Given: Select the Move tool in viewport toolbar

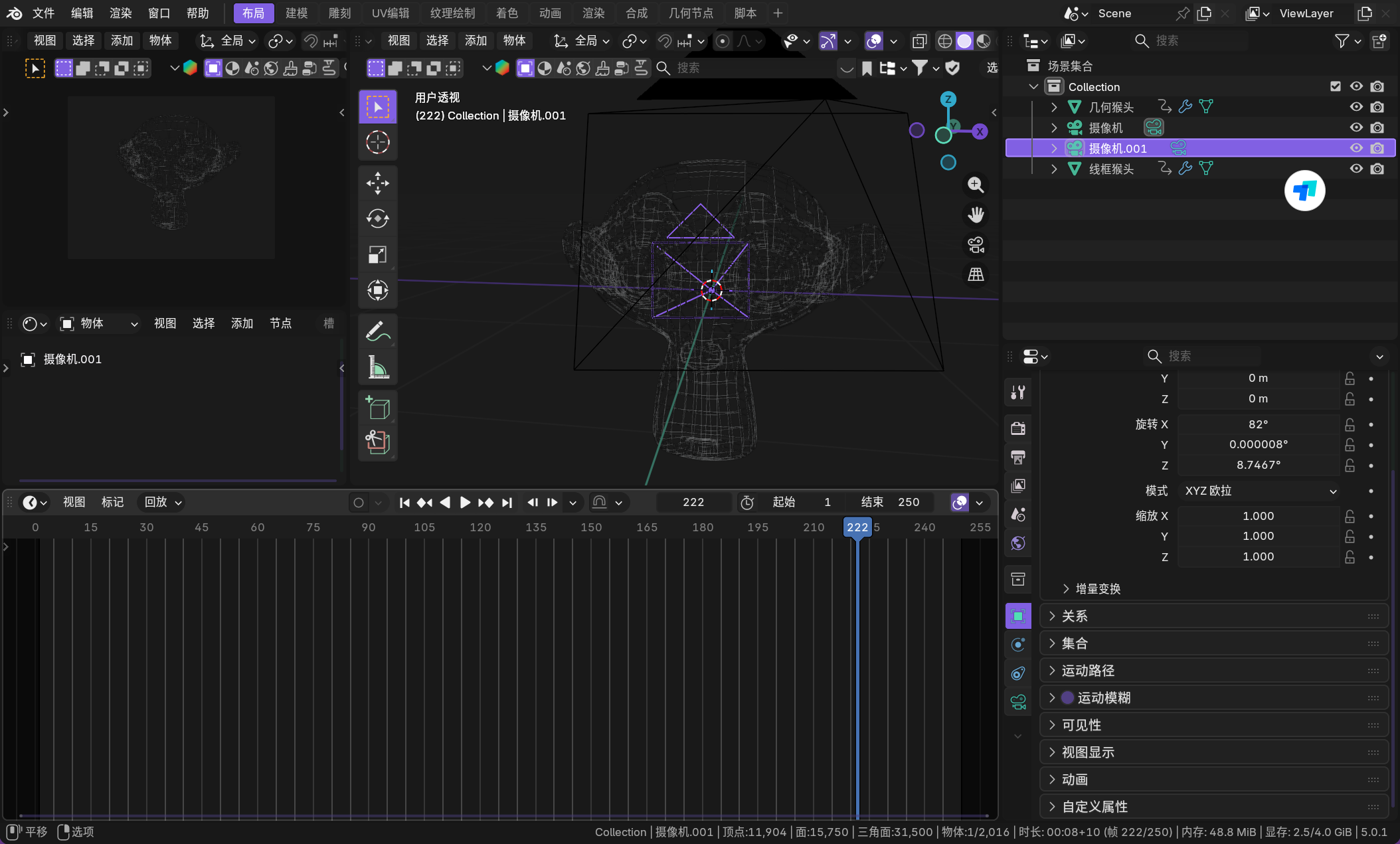Looking at the screenshot, I should 377,183.
